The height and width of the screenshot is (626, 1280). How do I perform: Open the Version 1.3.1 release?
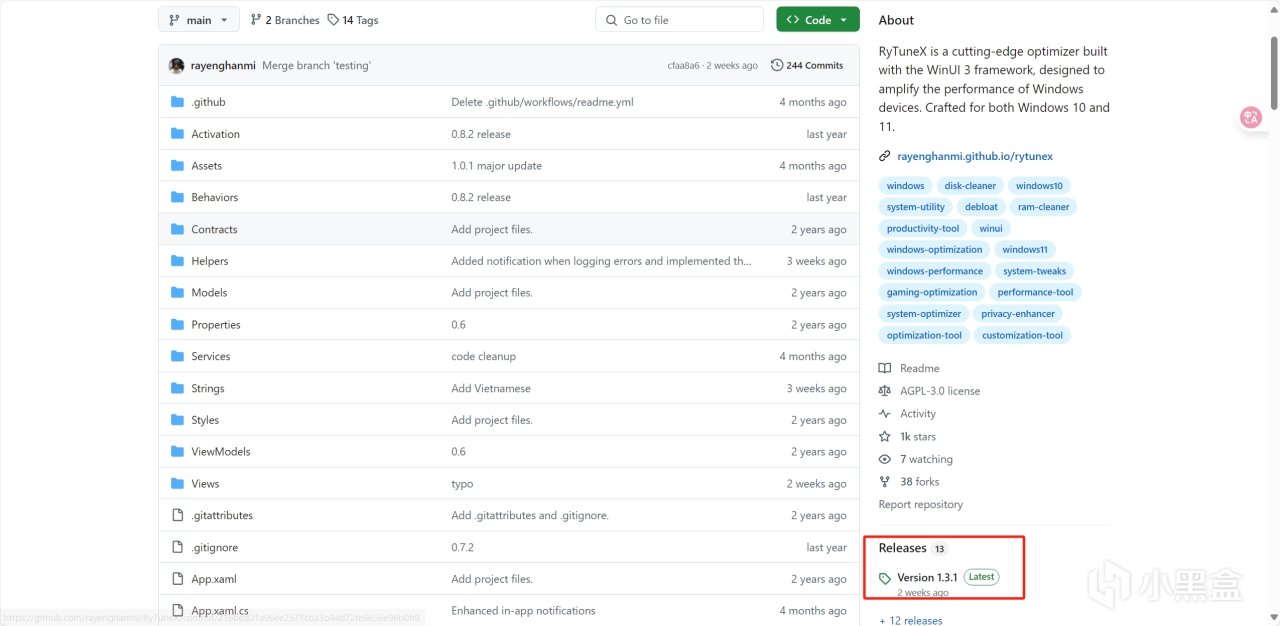coord(928,577)
